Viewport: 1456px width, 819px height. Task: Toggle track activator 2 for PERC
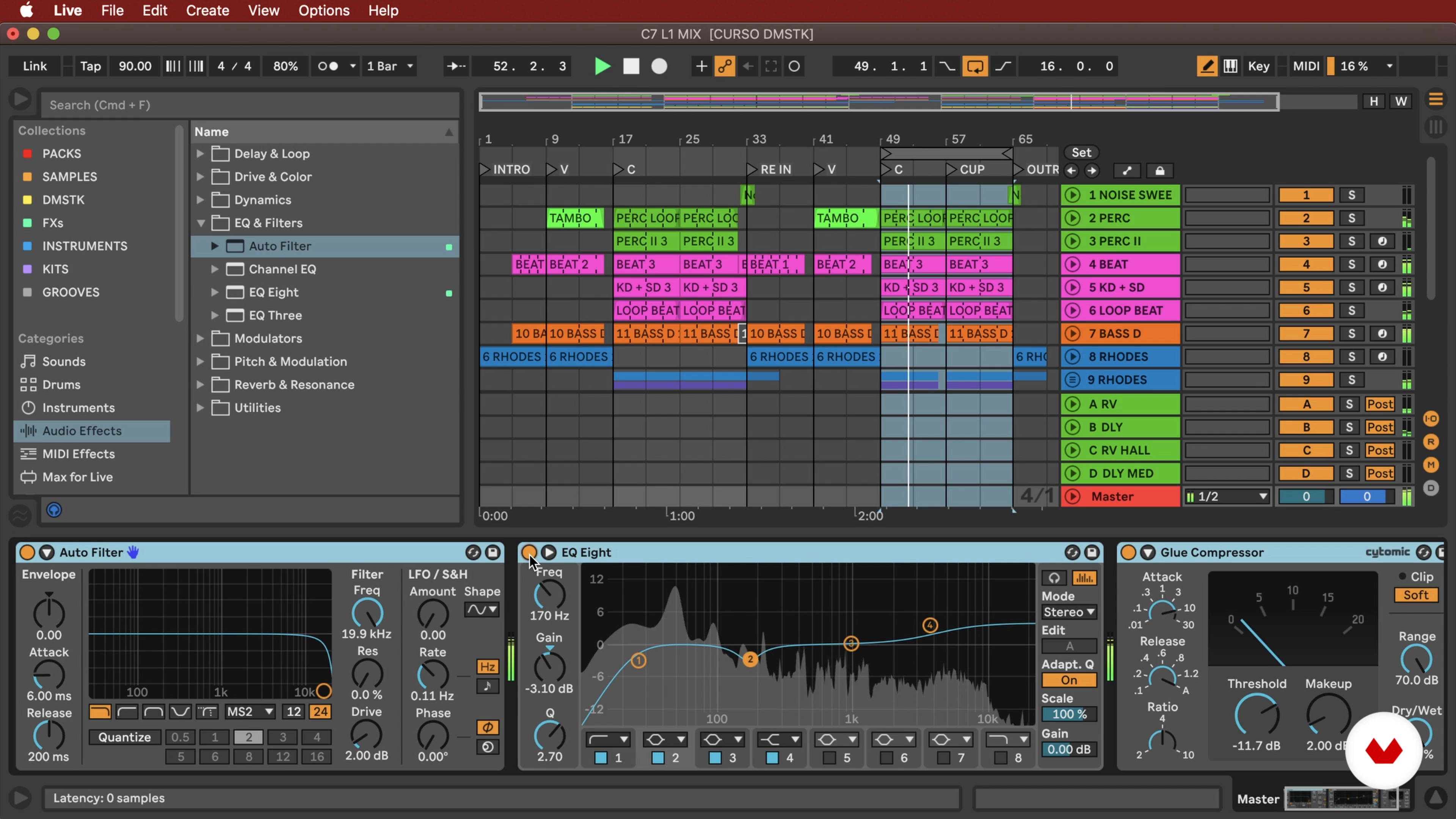pyautogui.click(x=1305, y=218)
